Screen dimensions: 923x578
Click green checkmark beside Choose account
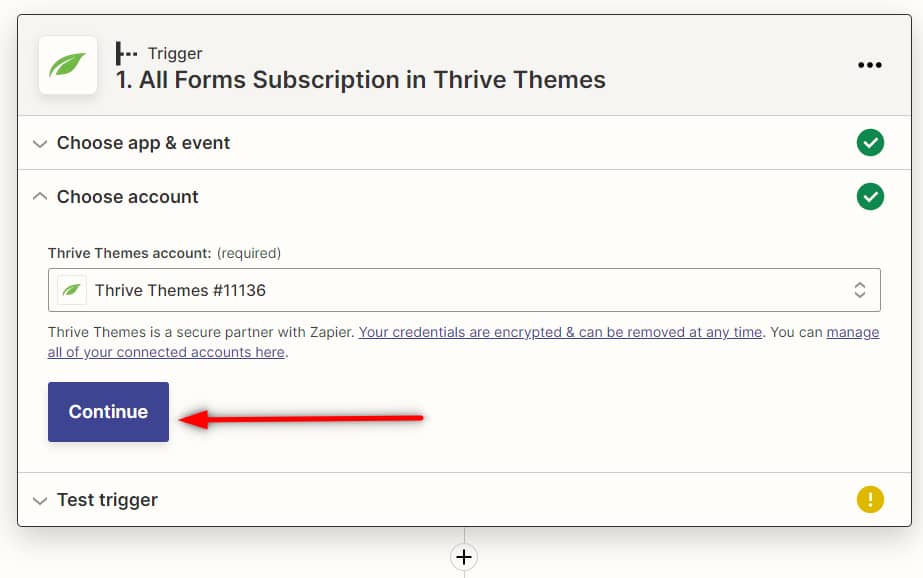pos(870,197)
